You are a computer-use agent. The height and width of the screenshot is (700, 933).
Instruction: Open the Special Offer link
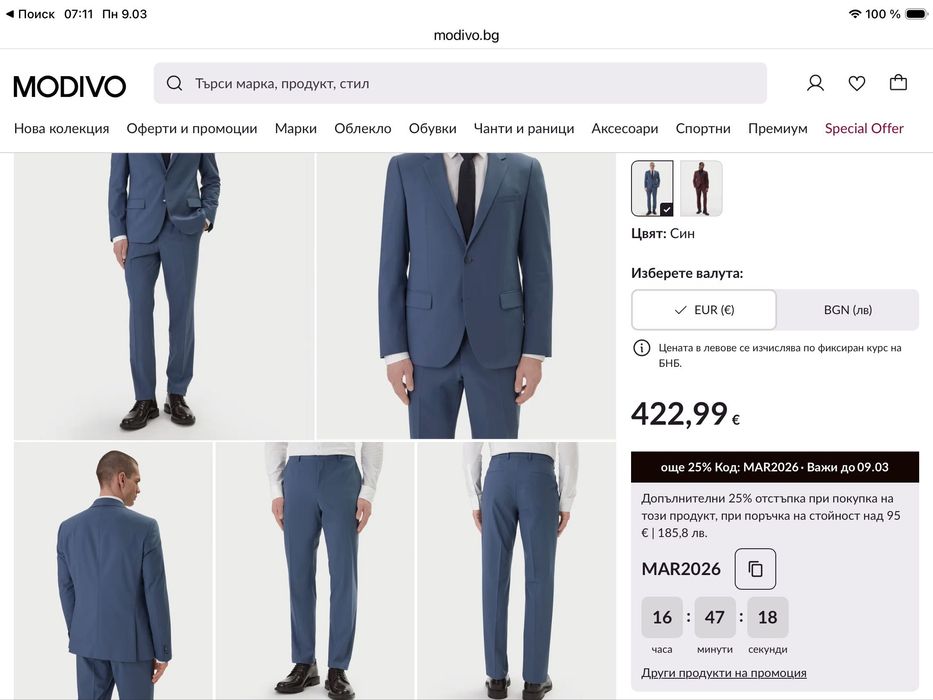(864, 128)
